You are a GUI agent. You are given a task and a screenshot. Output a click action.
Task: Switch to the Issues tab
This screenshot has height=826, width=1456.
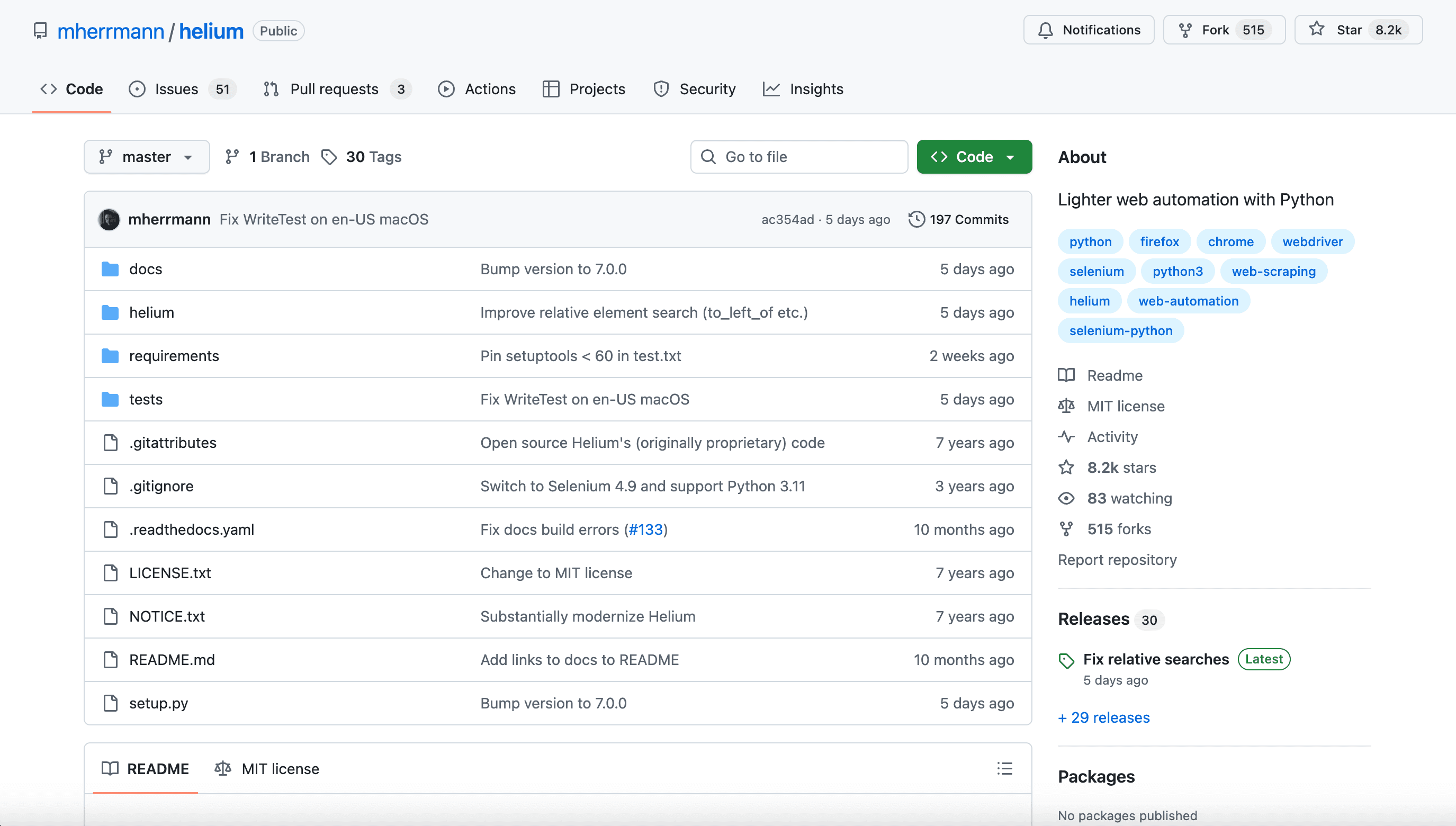(176, 88)
